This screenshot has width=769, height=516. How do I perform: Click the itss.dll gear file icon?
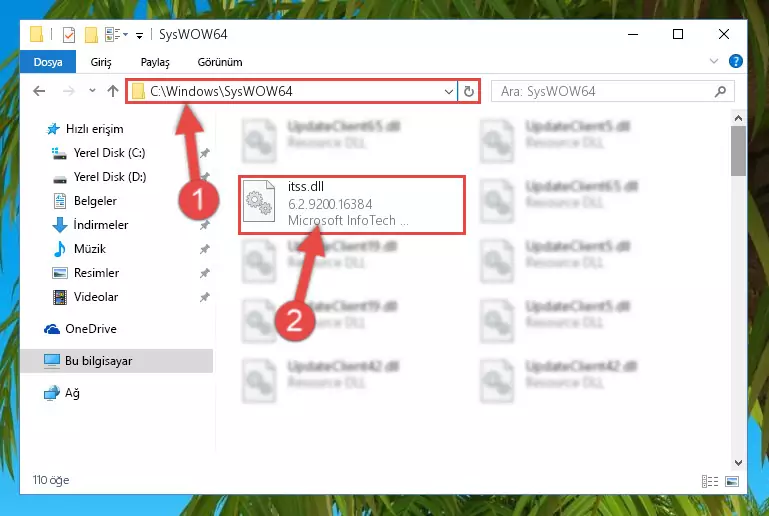click(x=259, y=202)
